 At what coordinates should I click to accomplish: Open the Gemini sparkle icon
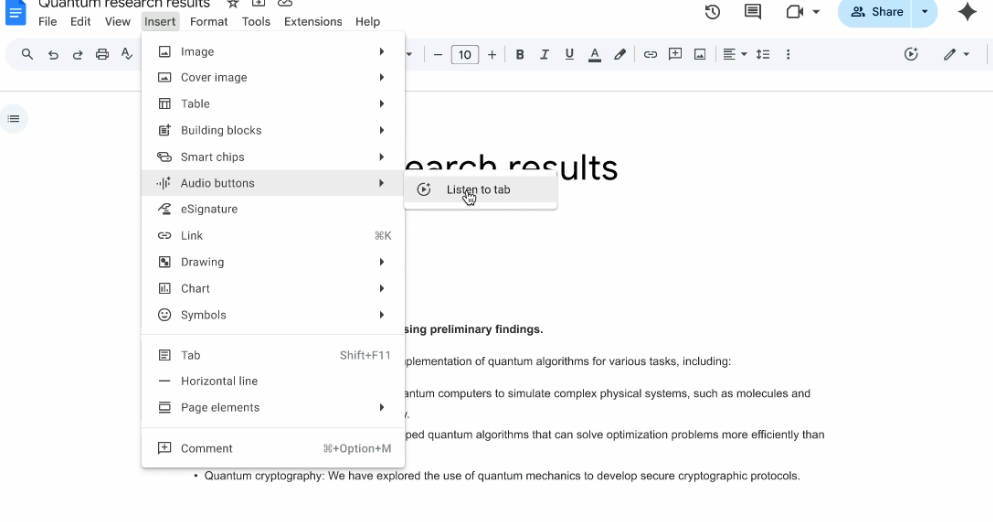(x=966, y=12)
